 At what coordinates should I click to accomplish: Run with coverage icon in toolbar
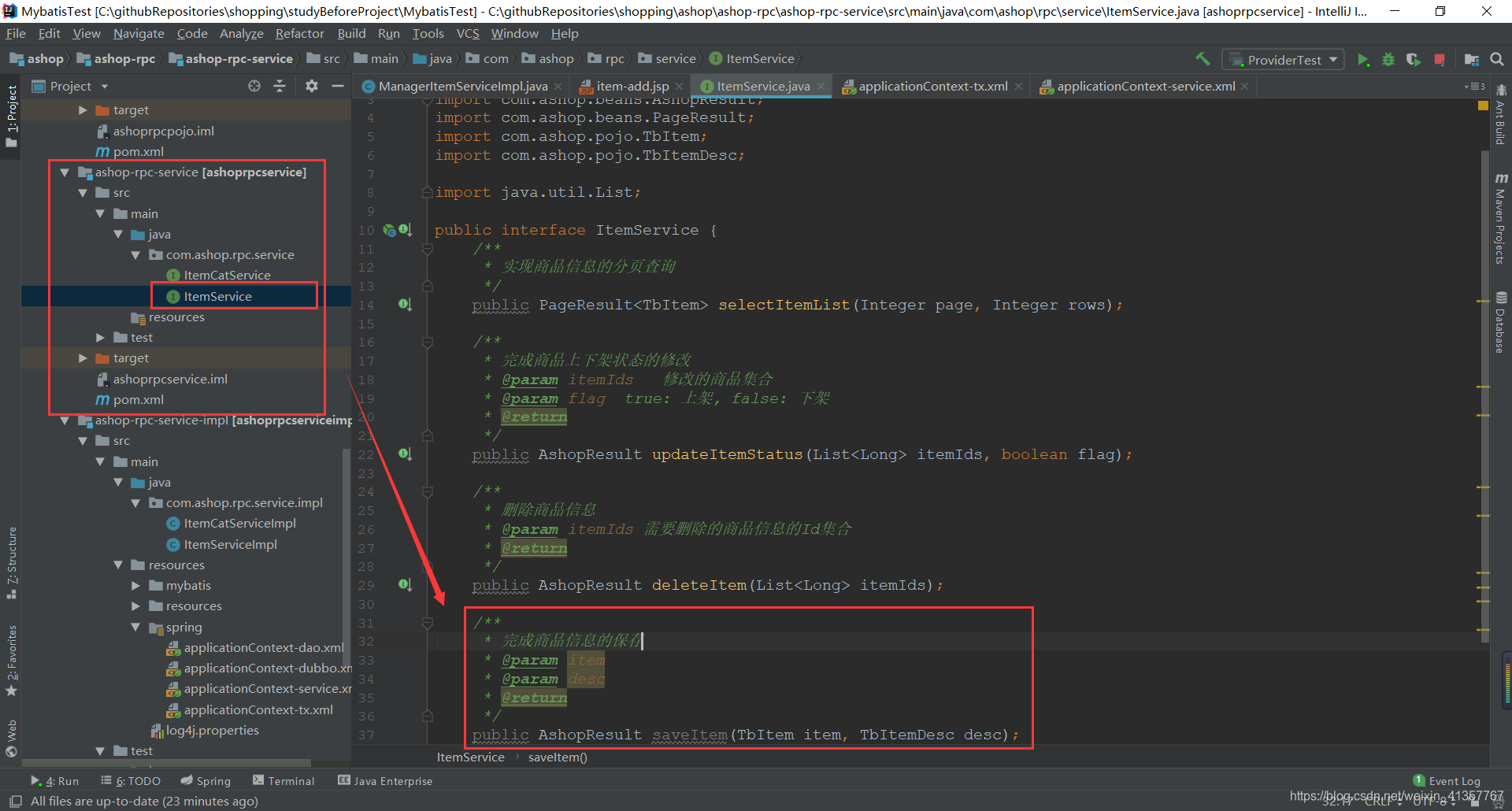tap(1414, 60)
